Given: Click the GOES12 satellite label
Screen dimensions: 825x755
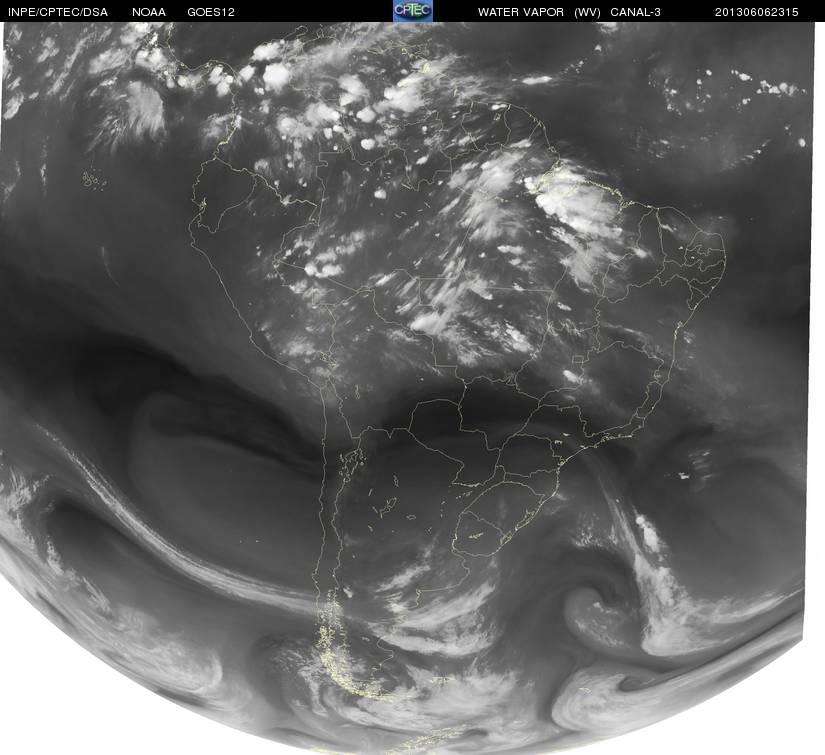Looking at the screenshot, I should [x=211, y=12].
